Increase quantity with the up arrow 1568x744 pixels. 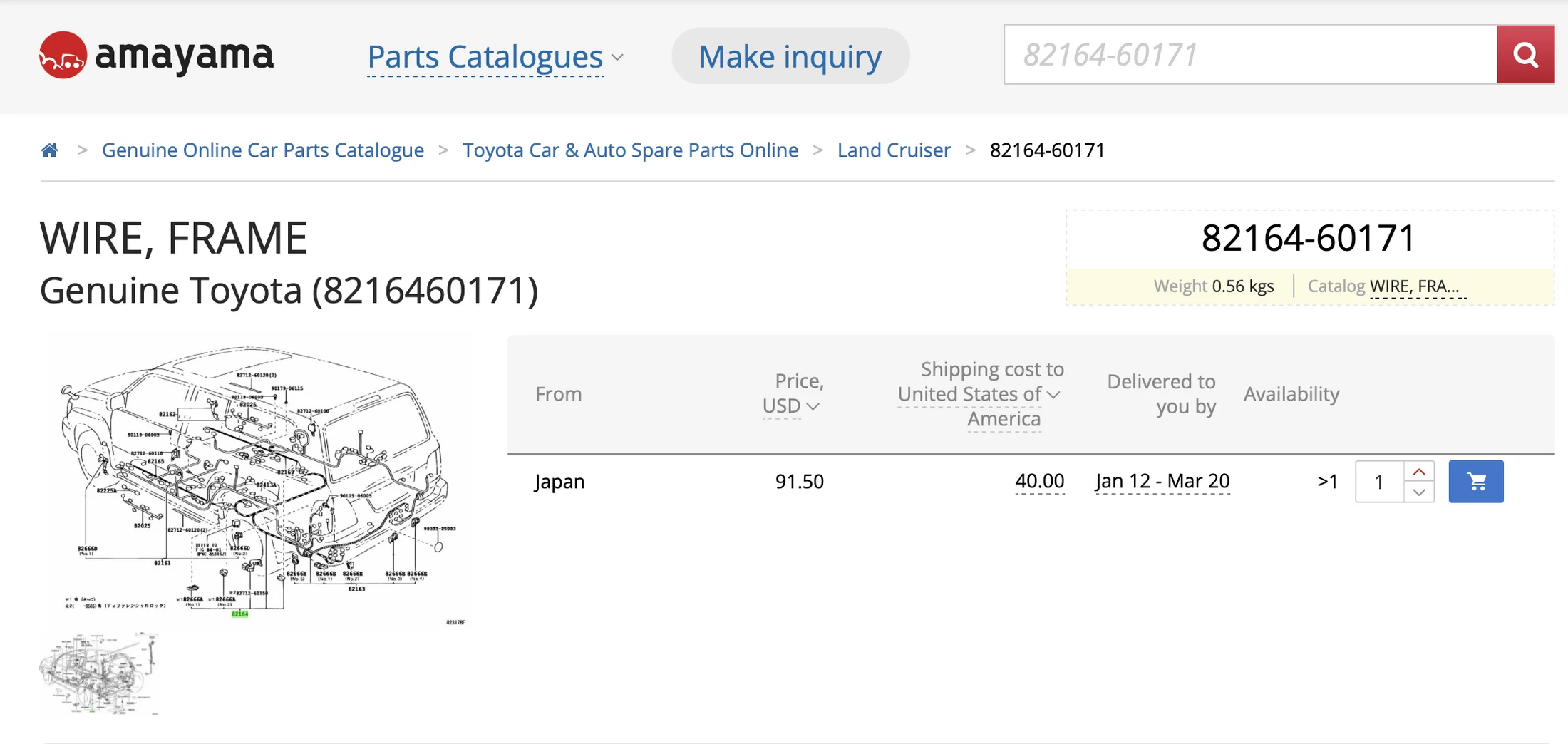tap(1419, 472)
